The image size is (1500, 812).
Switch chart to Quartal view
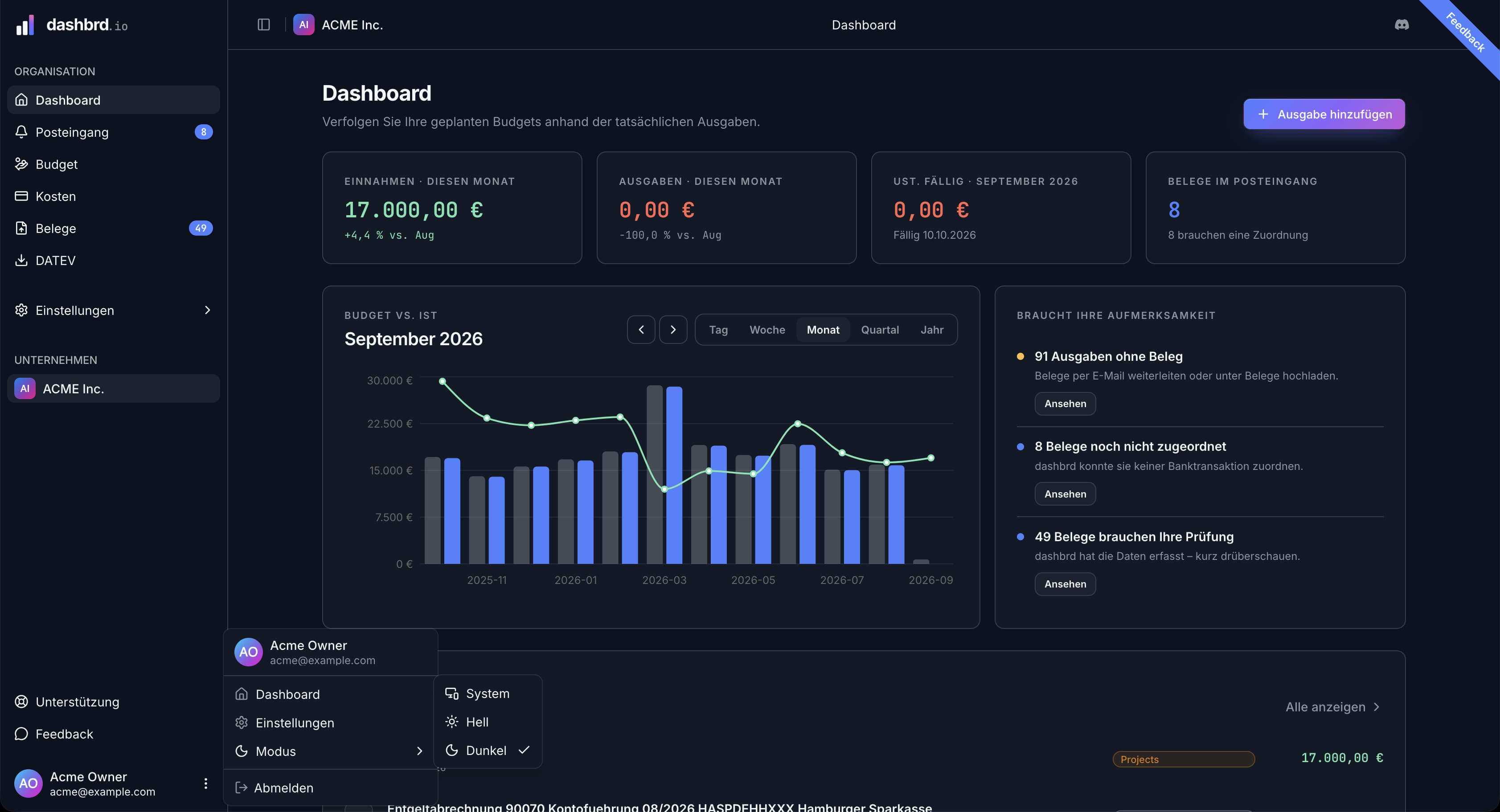[x=880, y=330]
